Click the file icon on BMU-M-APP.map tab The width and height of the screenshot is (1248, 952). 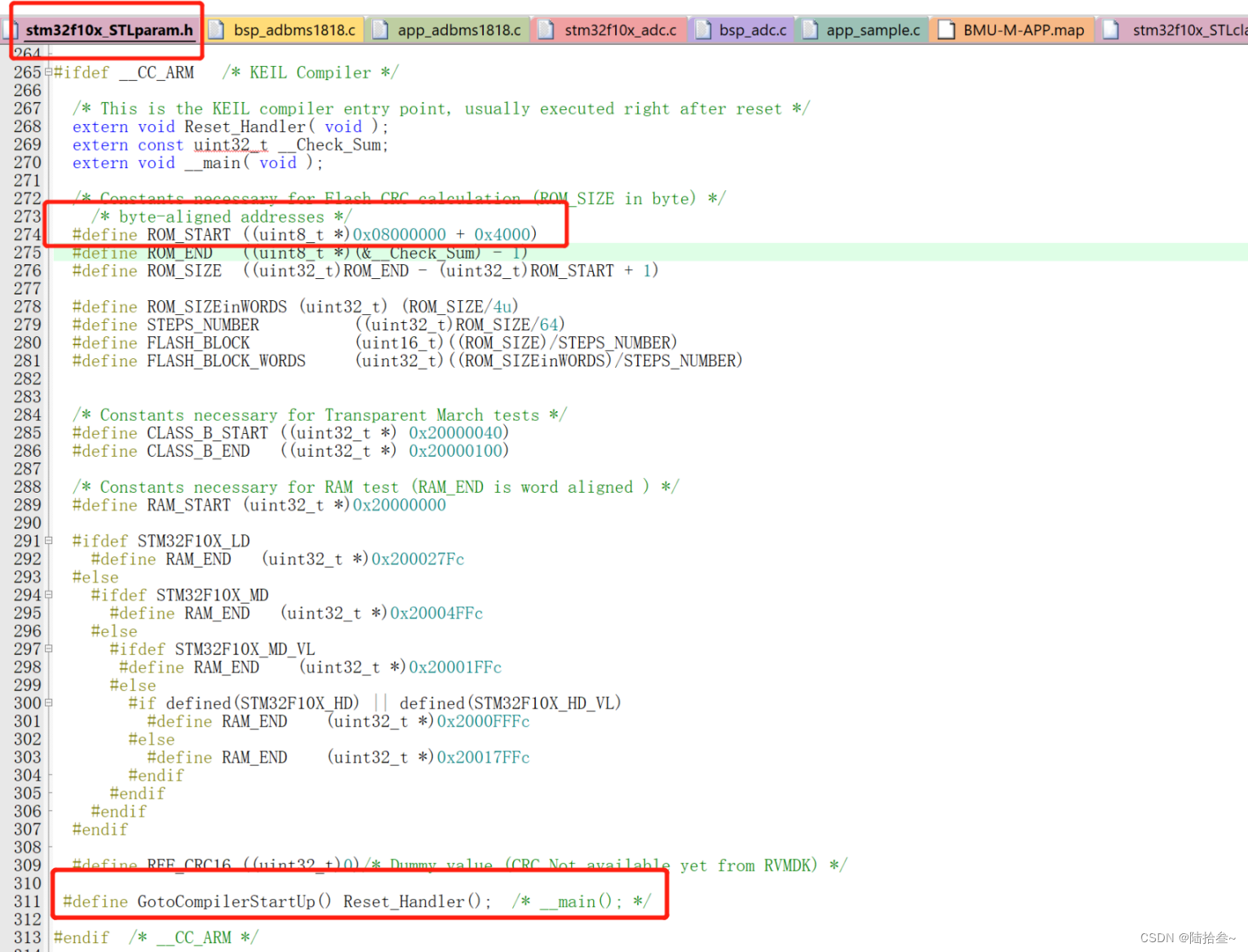[x=946, y=29]
